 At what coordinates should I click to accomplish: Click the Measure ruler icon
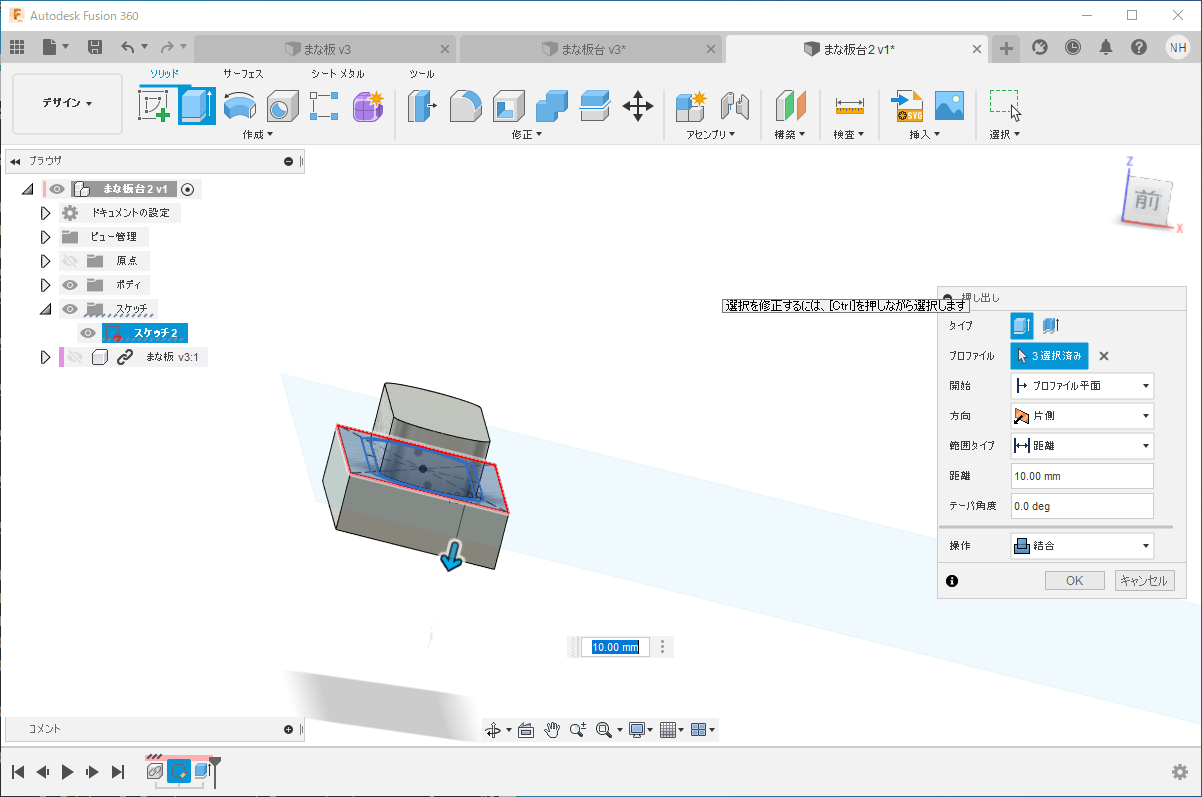[849, 105]
